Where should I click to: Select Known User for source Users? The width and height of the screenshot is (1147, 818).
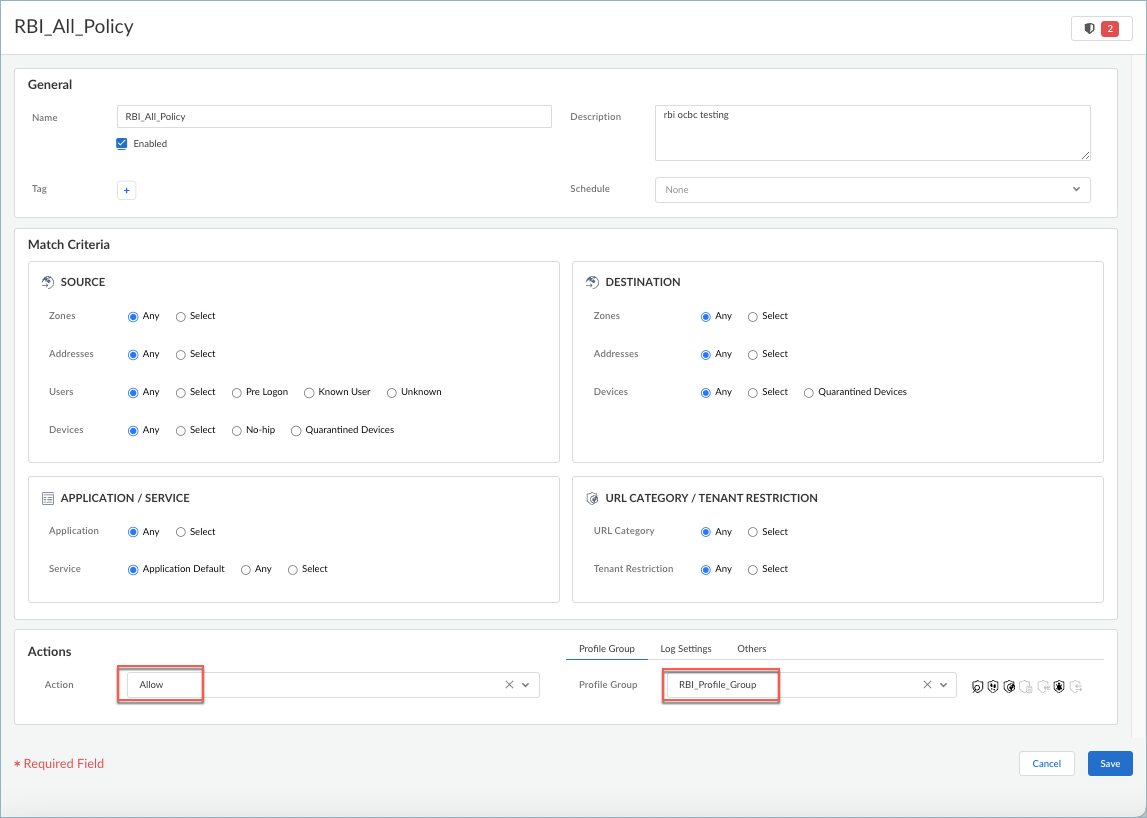[x=310, y=393]
